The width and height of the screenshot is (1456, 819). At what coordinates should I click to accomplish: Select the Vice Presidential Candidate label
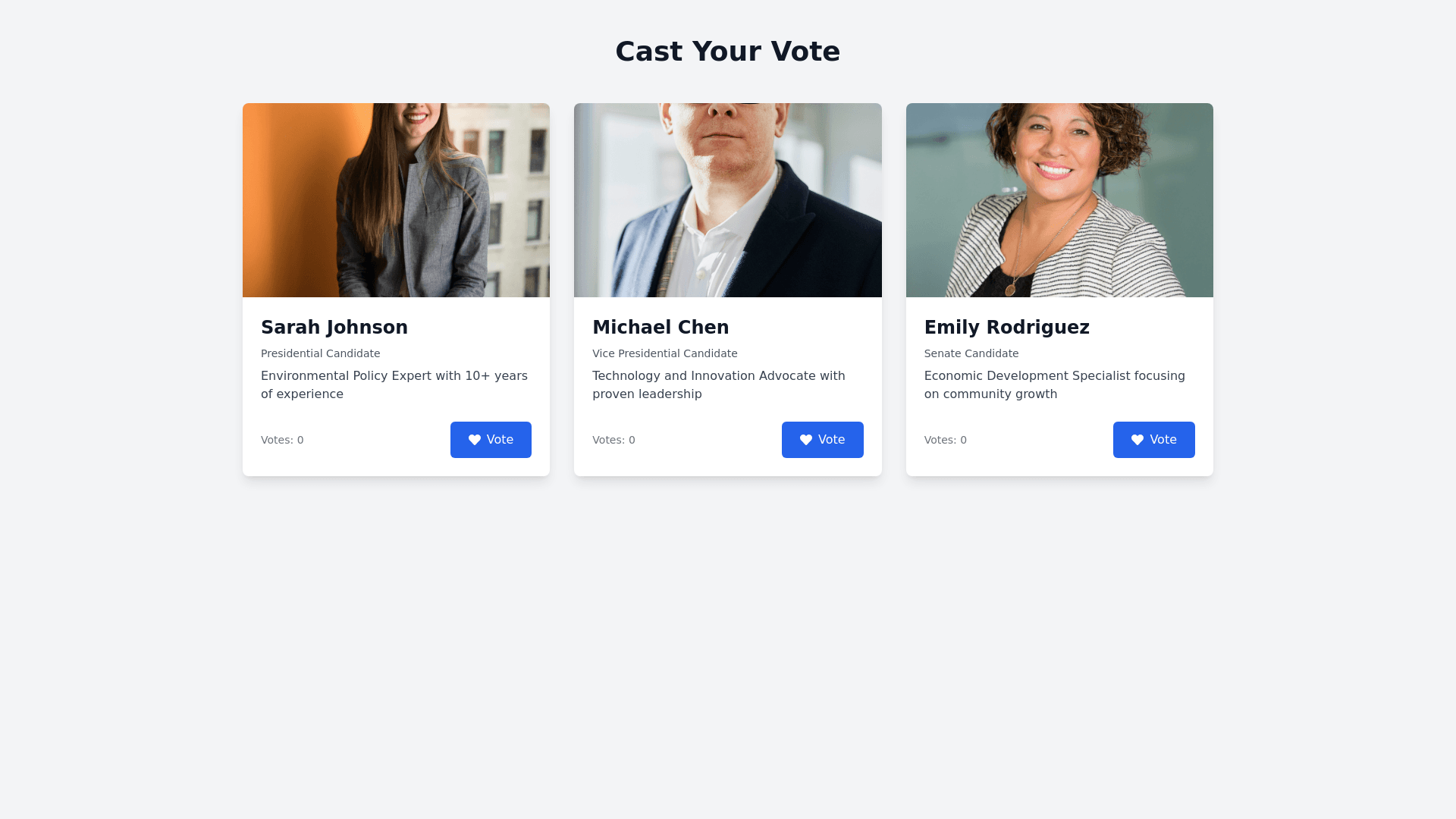tap(664, 353)
